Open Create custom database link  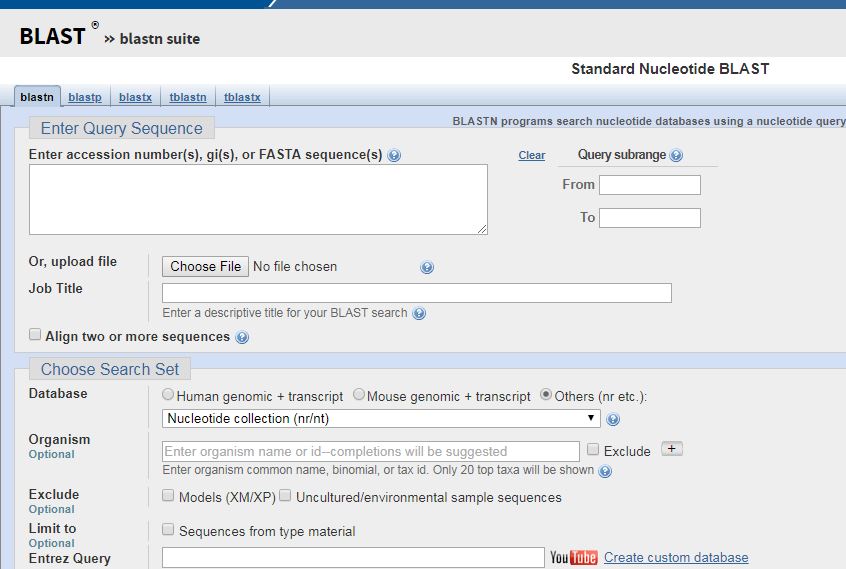pos(676,558)
